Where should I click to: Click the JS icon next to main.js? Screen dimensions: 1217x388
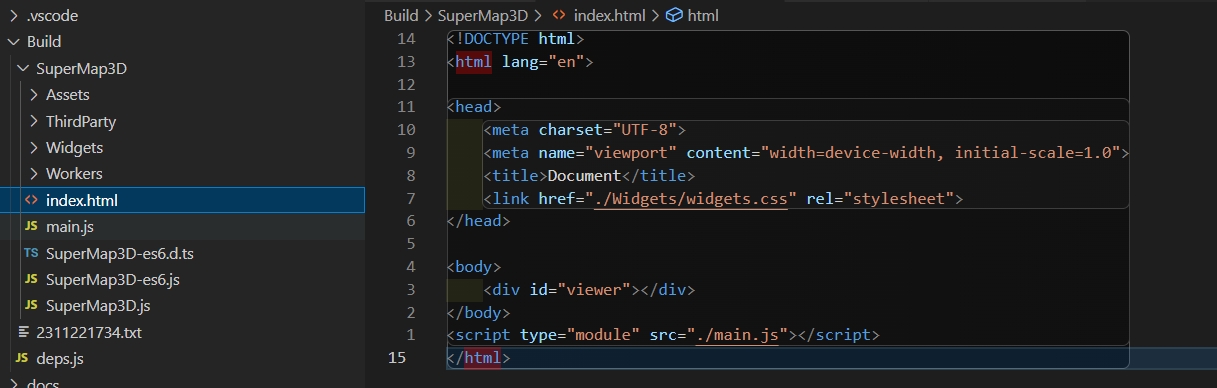[31, 227]
